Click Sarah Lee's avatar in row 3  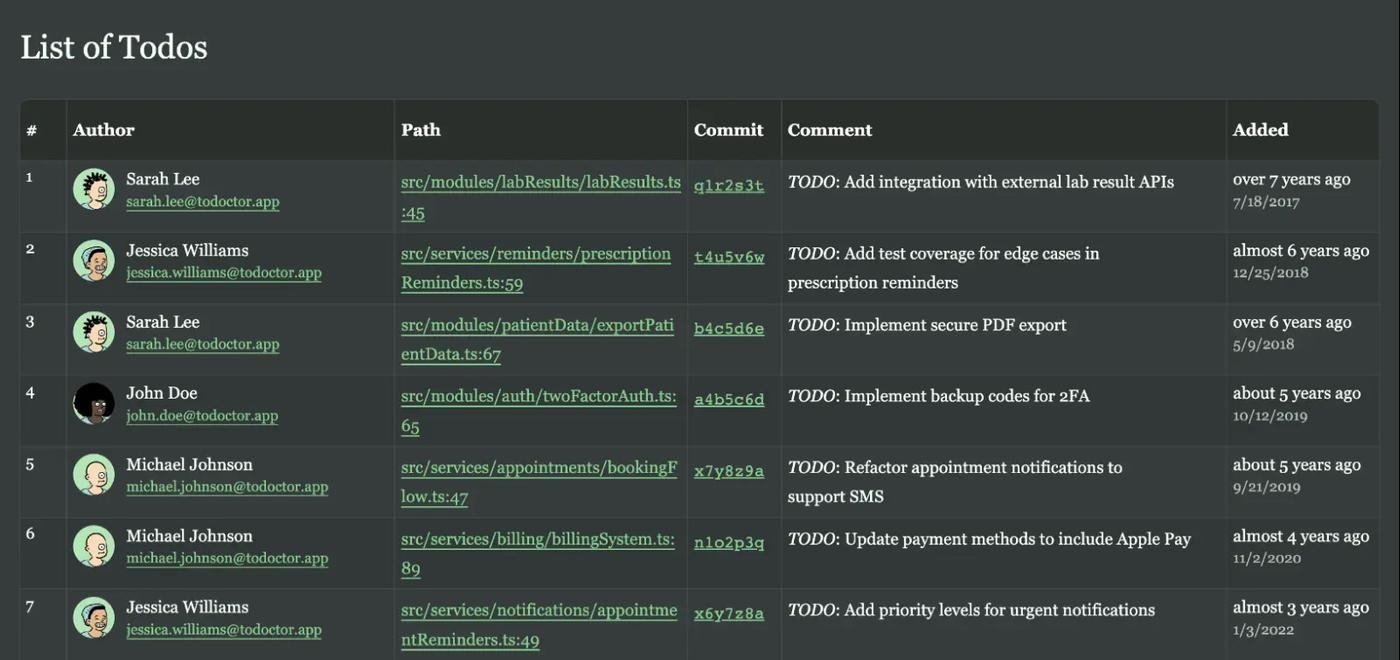click(94, 332)
